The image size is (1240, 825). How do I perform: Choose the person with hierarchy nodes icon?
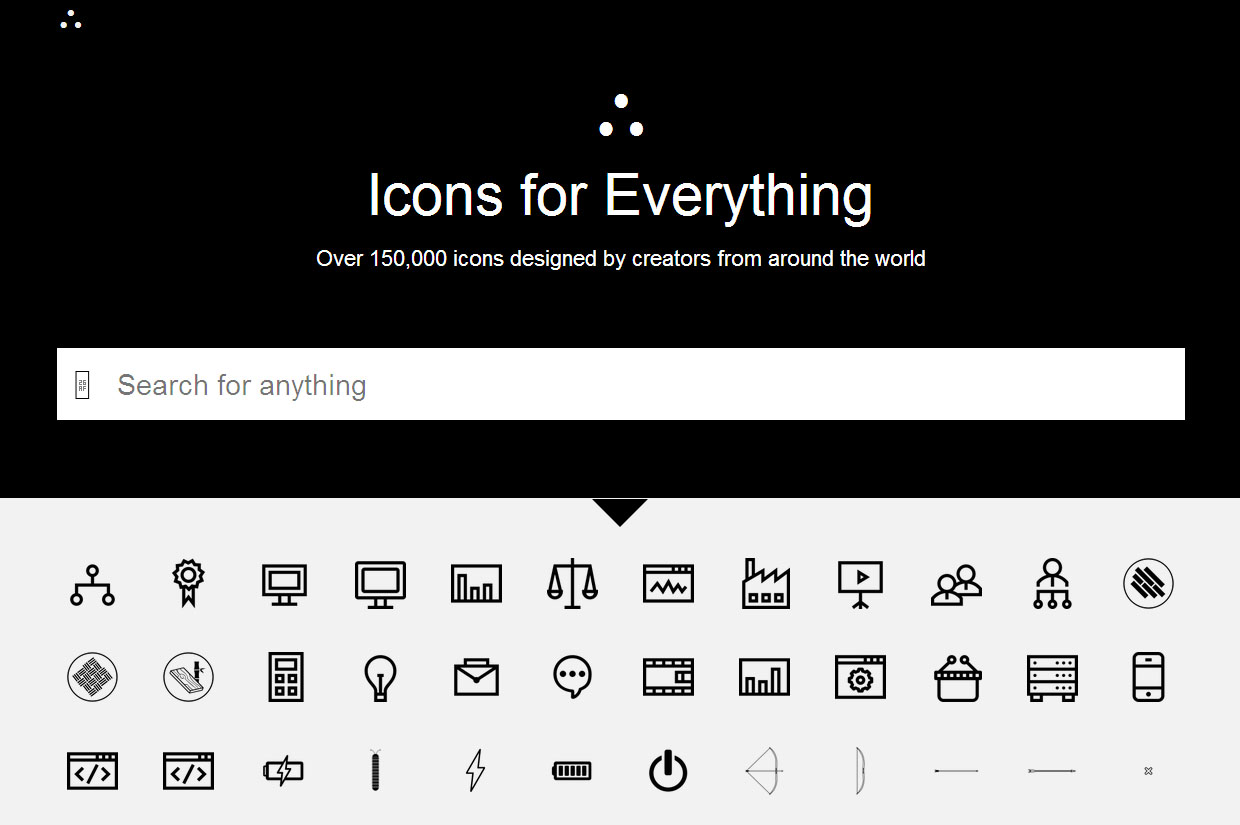tap(1052, 584)
